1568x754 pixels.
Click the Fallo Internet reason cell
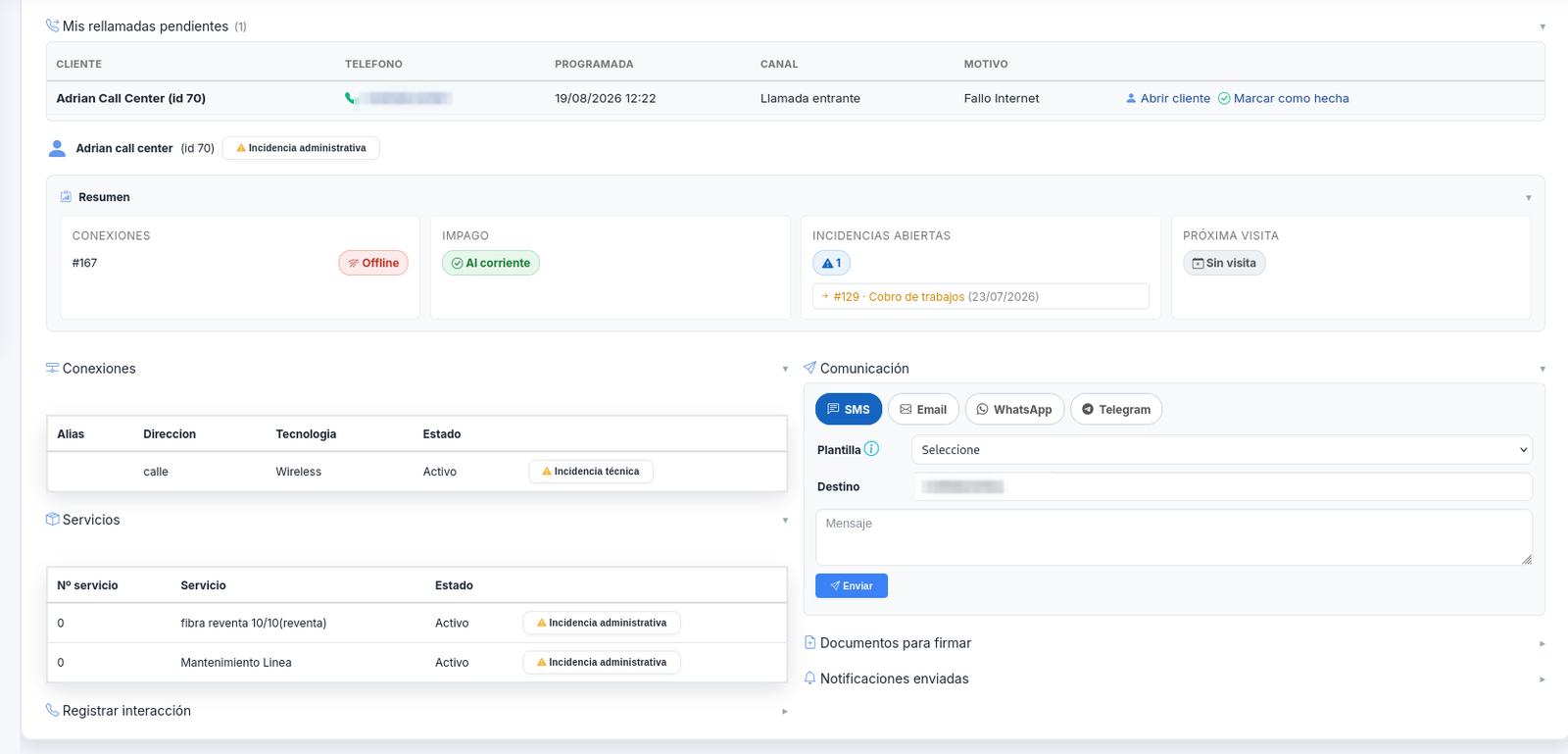pos(1002,98)
